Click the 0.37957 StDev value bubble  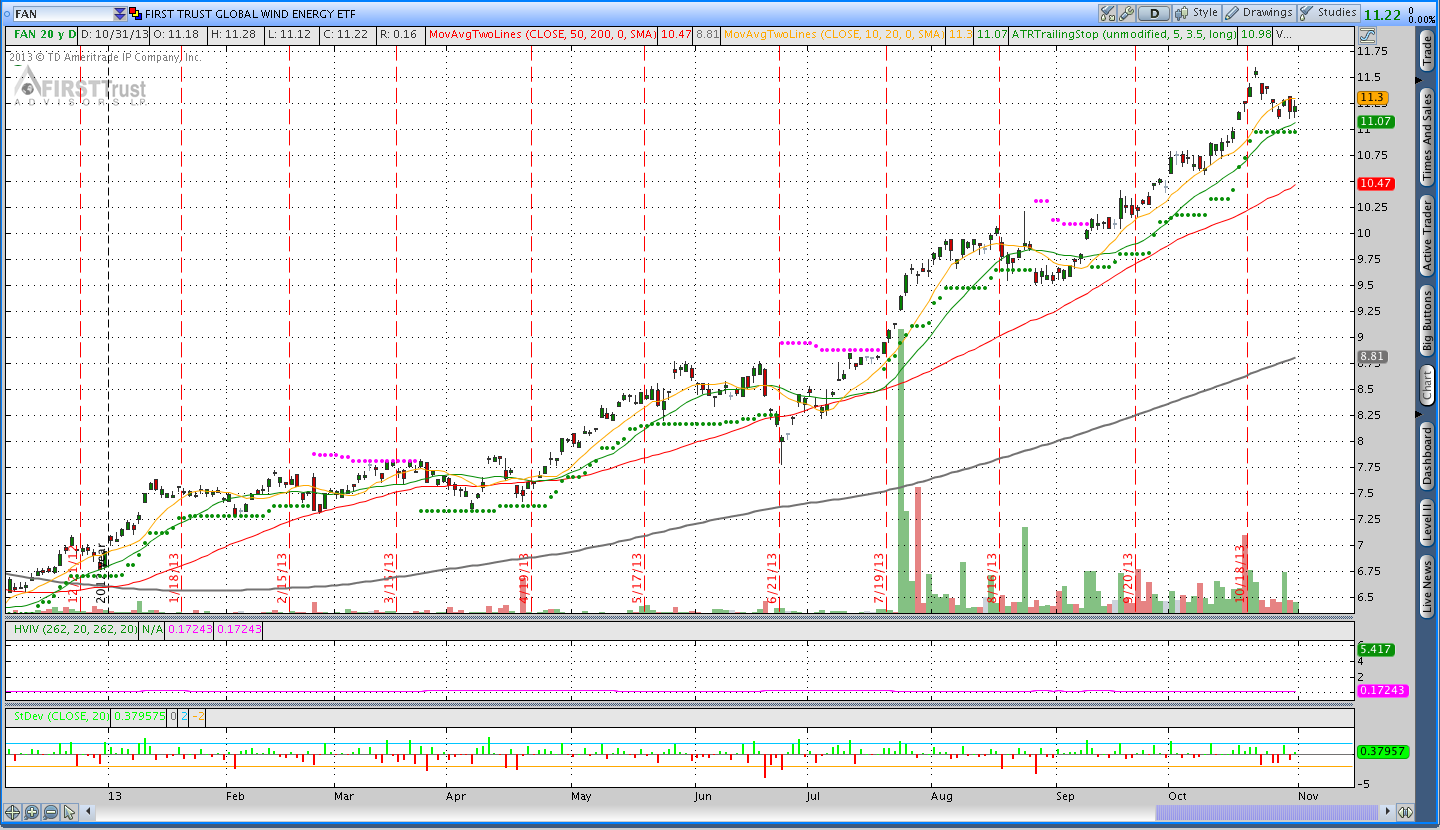coord(1383,752)
